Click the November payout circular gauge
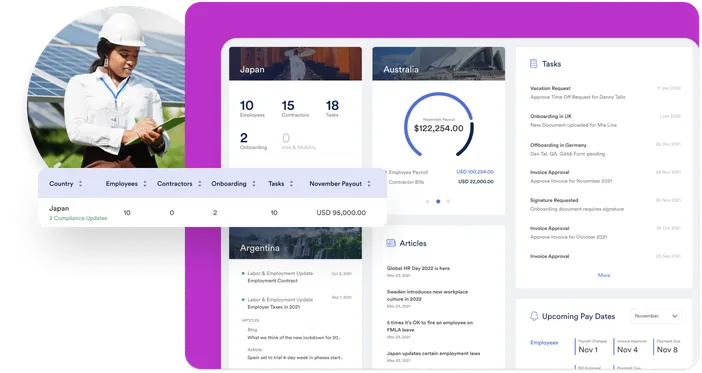This screenshot has width=702, height=373. pos(439,125)
